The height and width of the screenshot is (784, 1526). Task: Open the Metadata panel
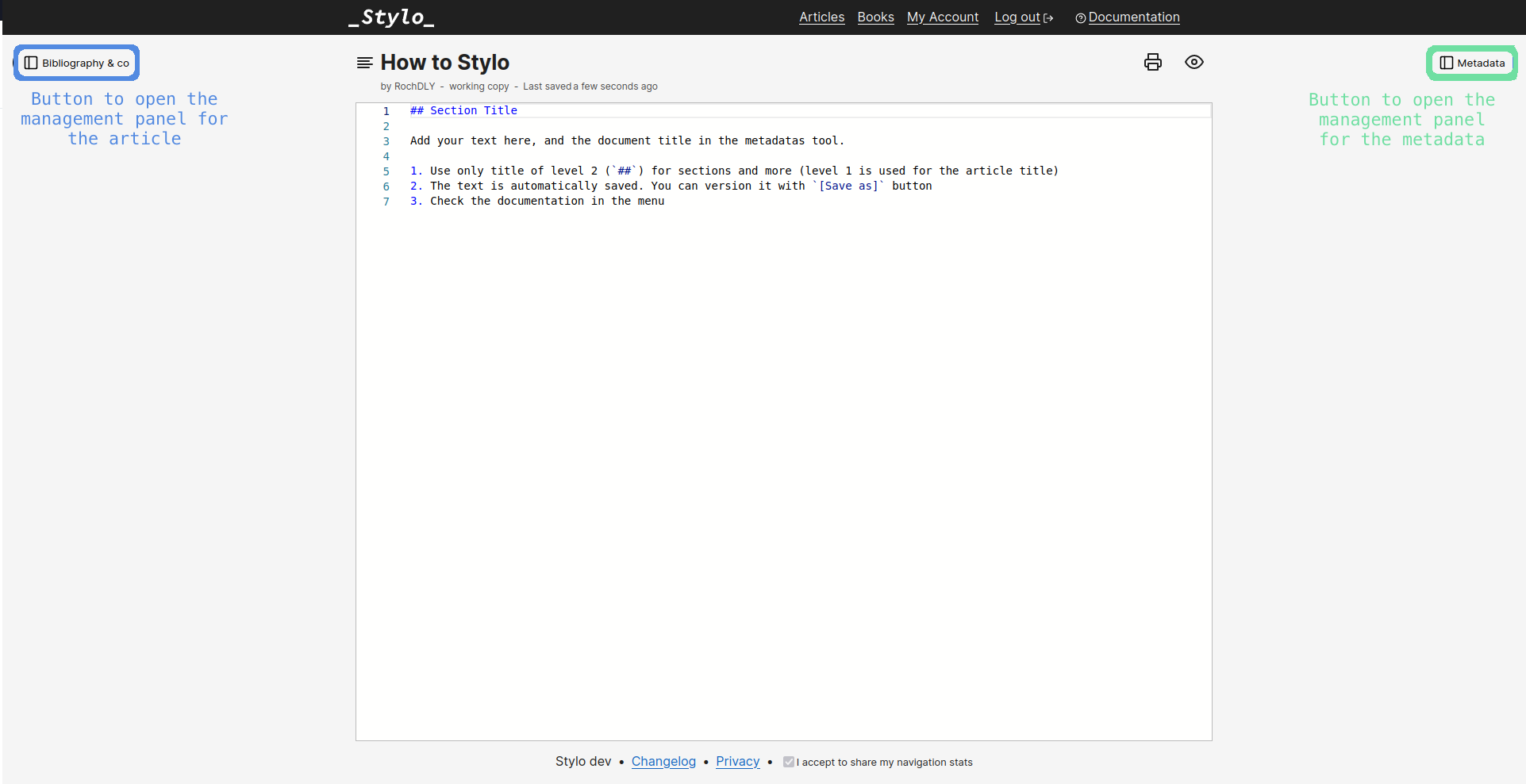pos(1472,63)
